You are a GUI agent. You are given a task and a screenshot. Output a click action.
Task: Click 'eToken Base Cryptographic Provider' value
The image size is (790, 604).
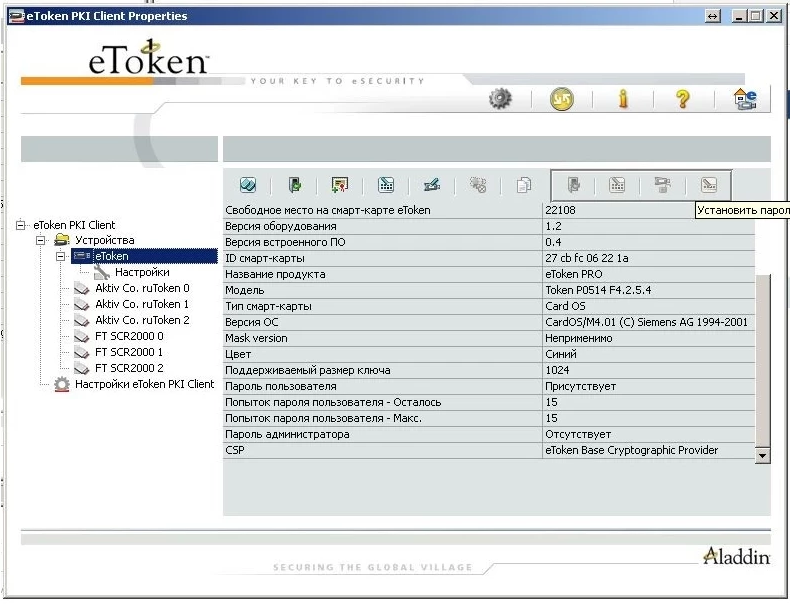tap(631, 450)
